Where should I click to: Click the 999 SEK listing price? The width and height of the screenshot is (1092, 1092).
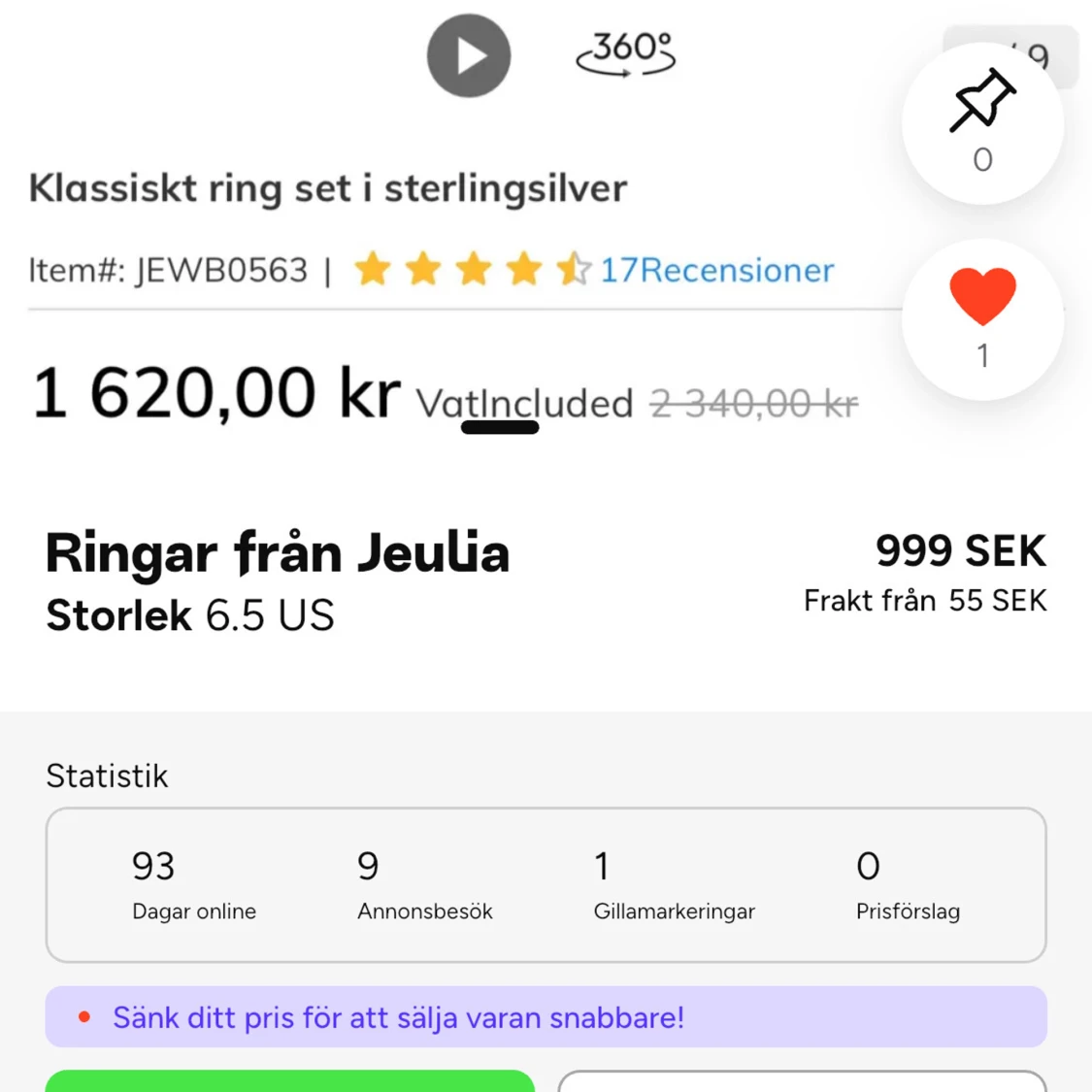[x=960, y=551]
